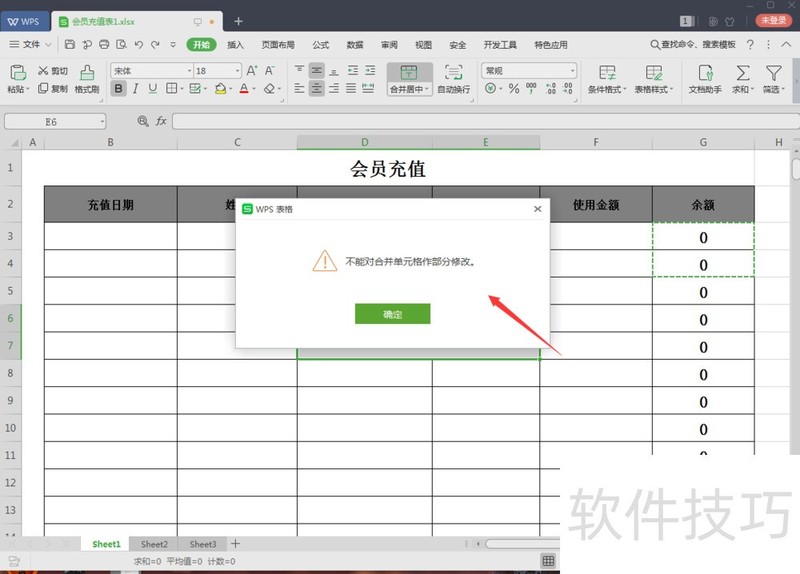Toggle Bold formatting button
Viewport: 800px width, 574px height.
(119, 89)
